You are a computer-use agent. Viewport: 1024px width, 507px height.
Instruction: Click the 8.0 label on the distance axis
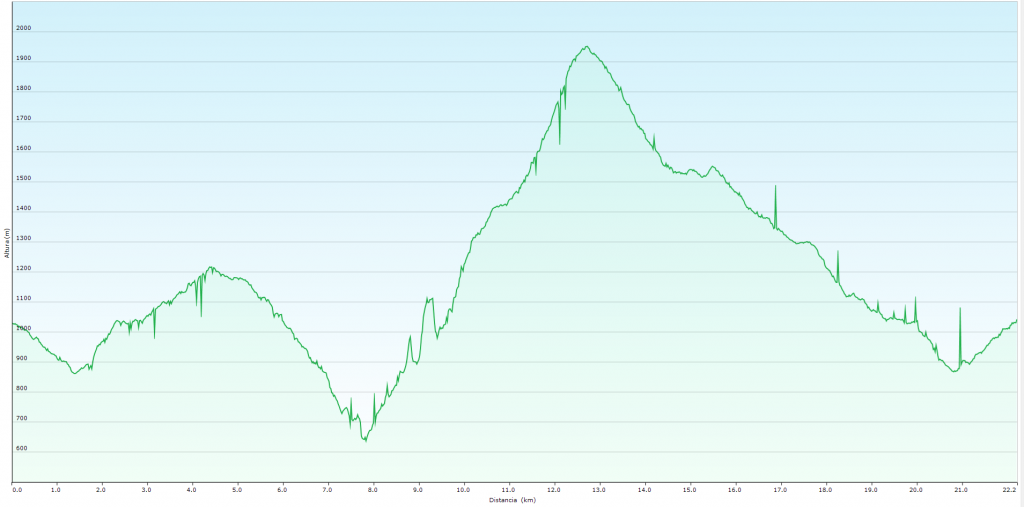(x=373, y=489)
